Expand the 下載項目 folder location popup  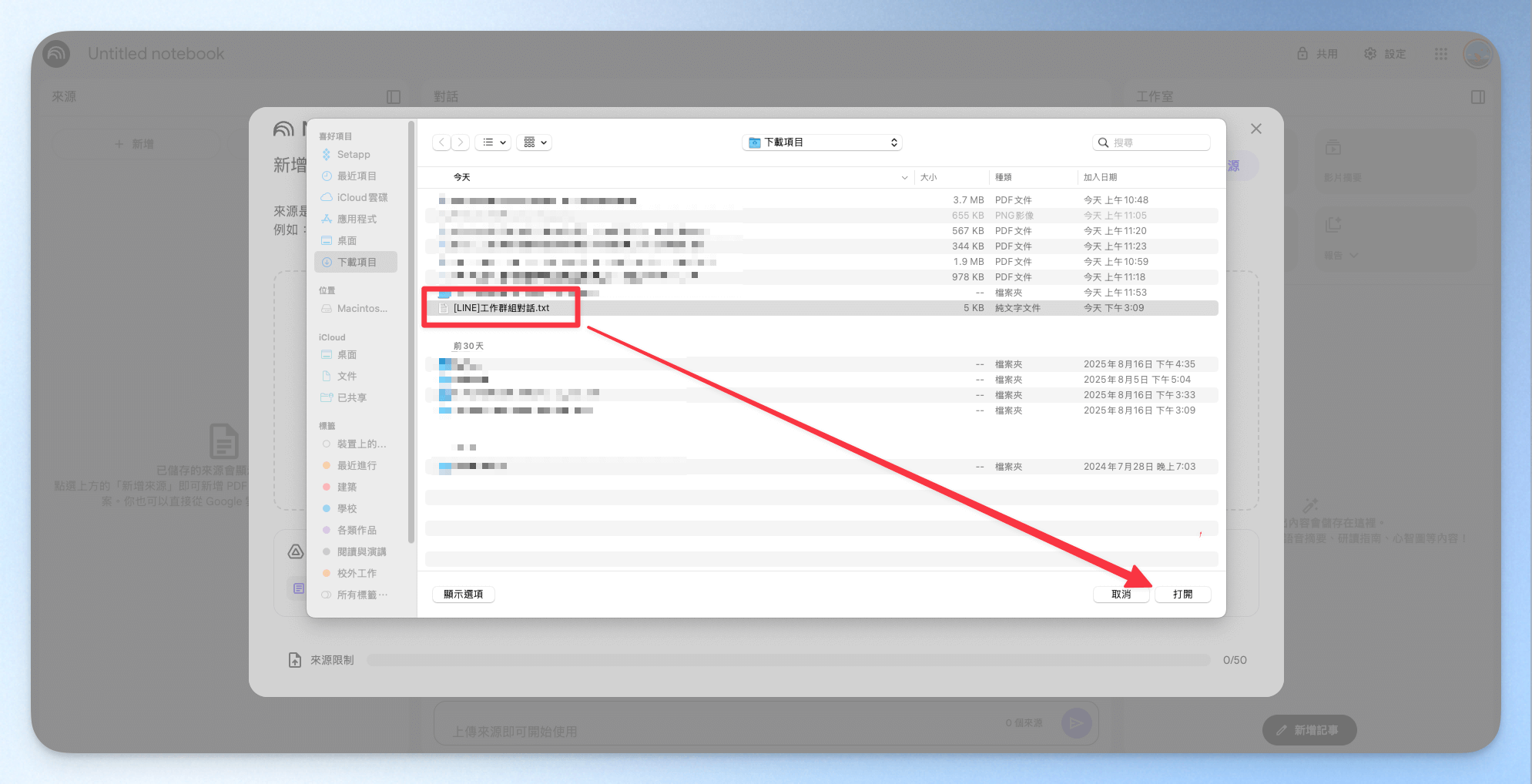[822, 142]
